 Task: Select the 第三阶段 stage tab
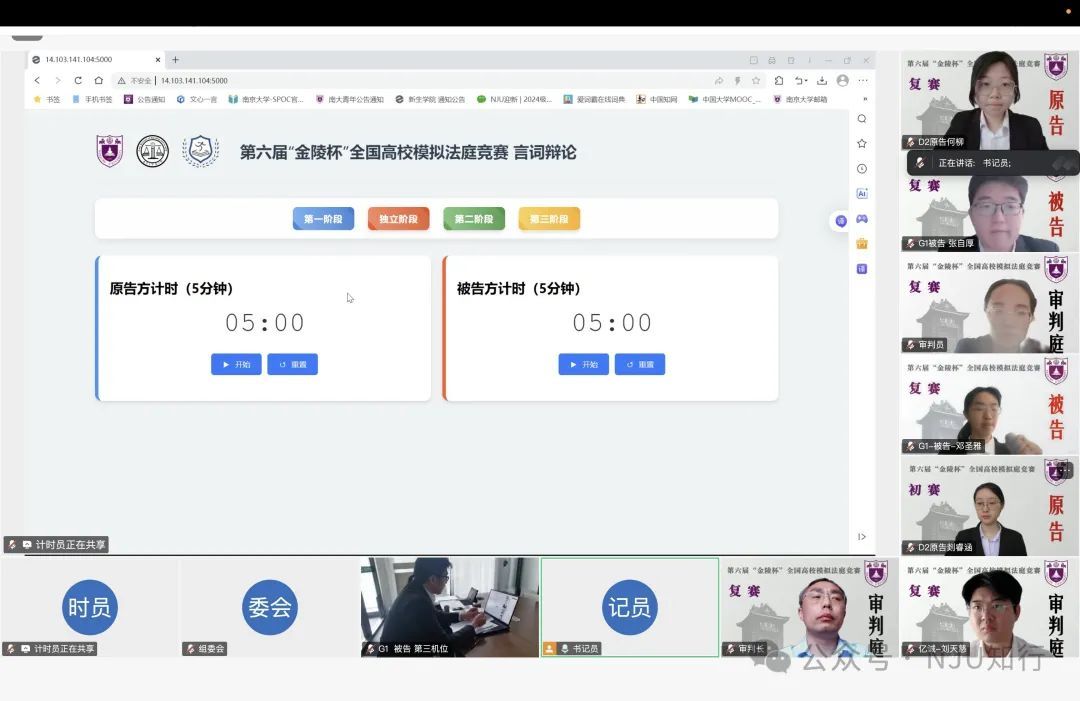click(x=549, y=219)
